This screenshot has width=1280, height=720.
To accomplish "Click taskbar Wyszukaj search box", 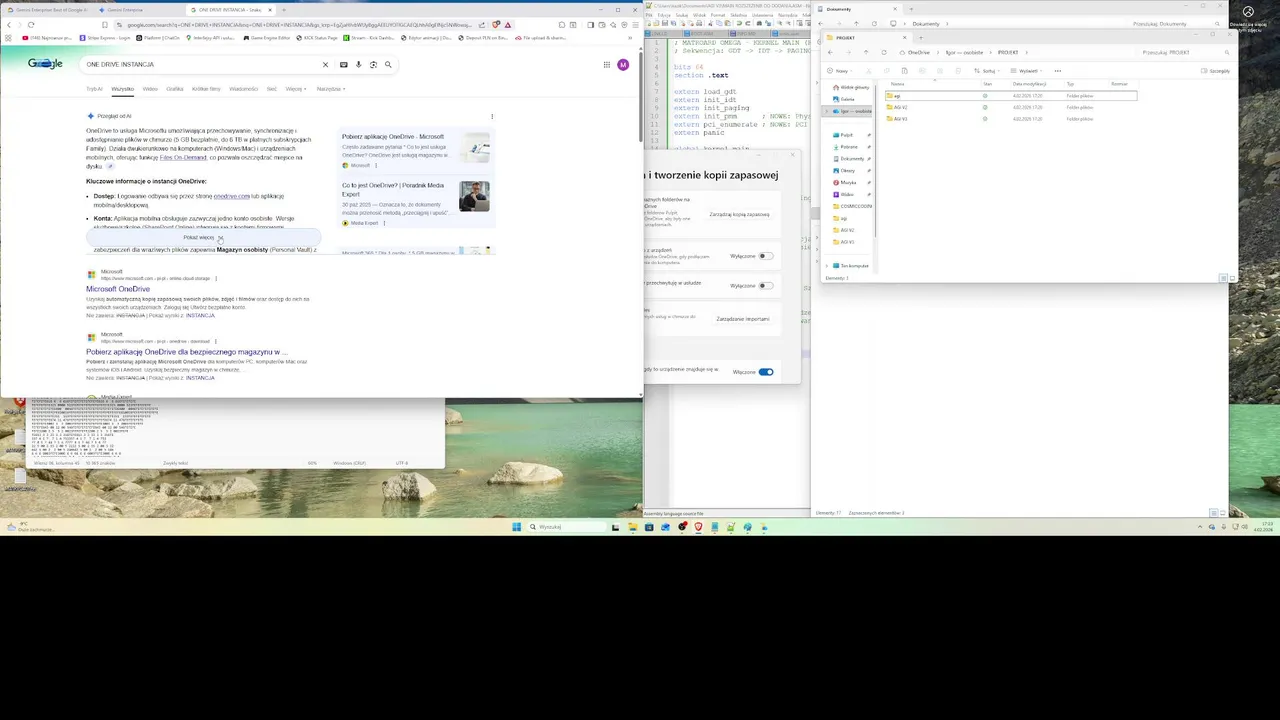I will (567, 527).
